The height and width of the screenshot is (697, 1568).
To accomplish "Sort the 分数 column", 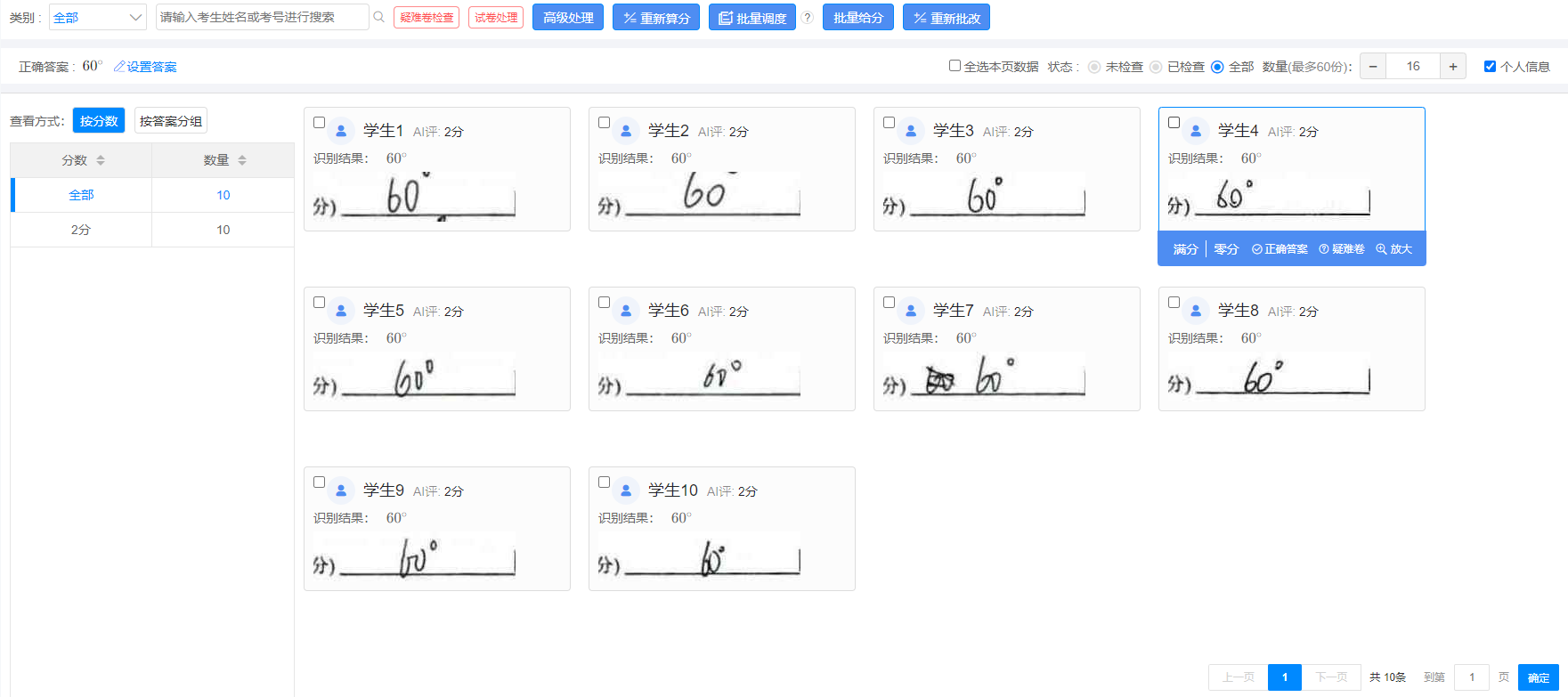I will (x=101, y=160).
